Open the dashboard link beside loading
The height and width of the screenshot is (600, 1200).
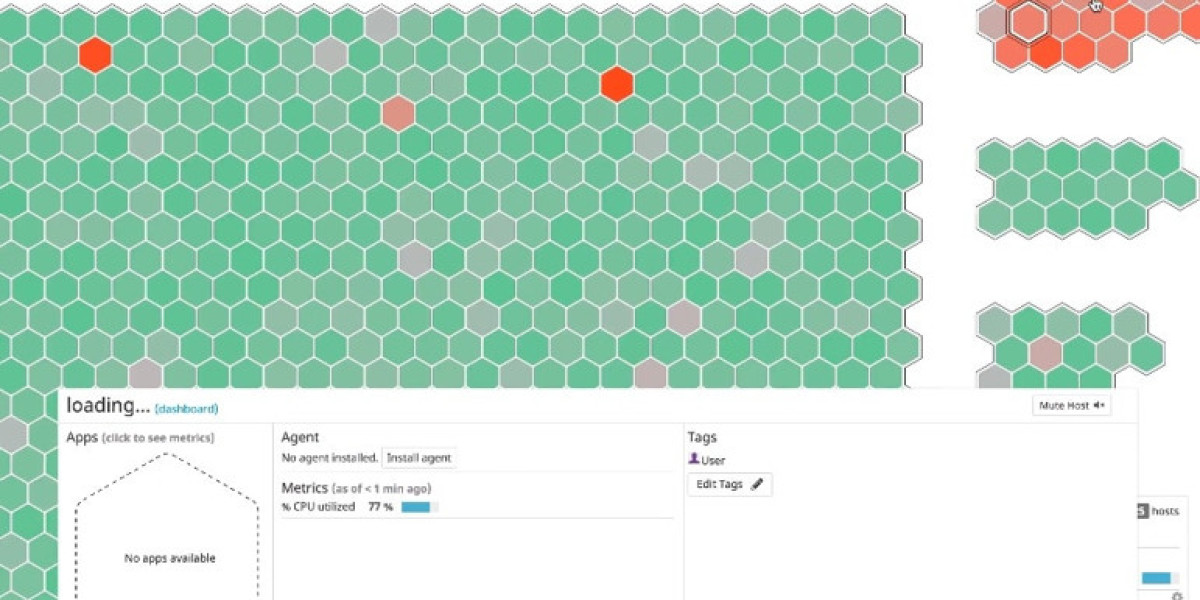(186, 409)
